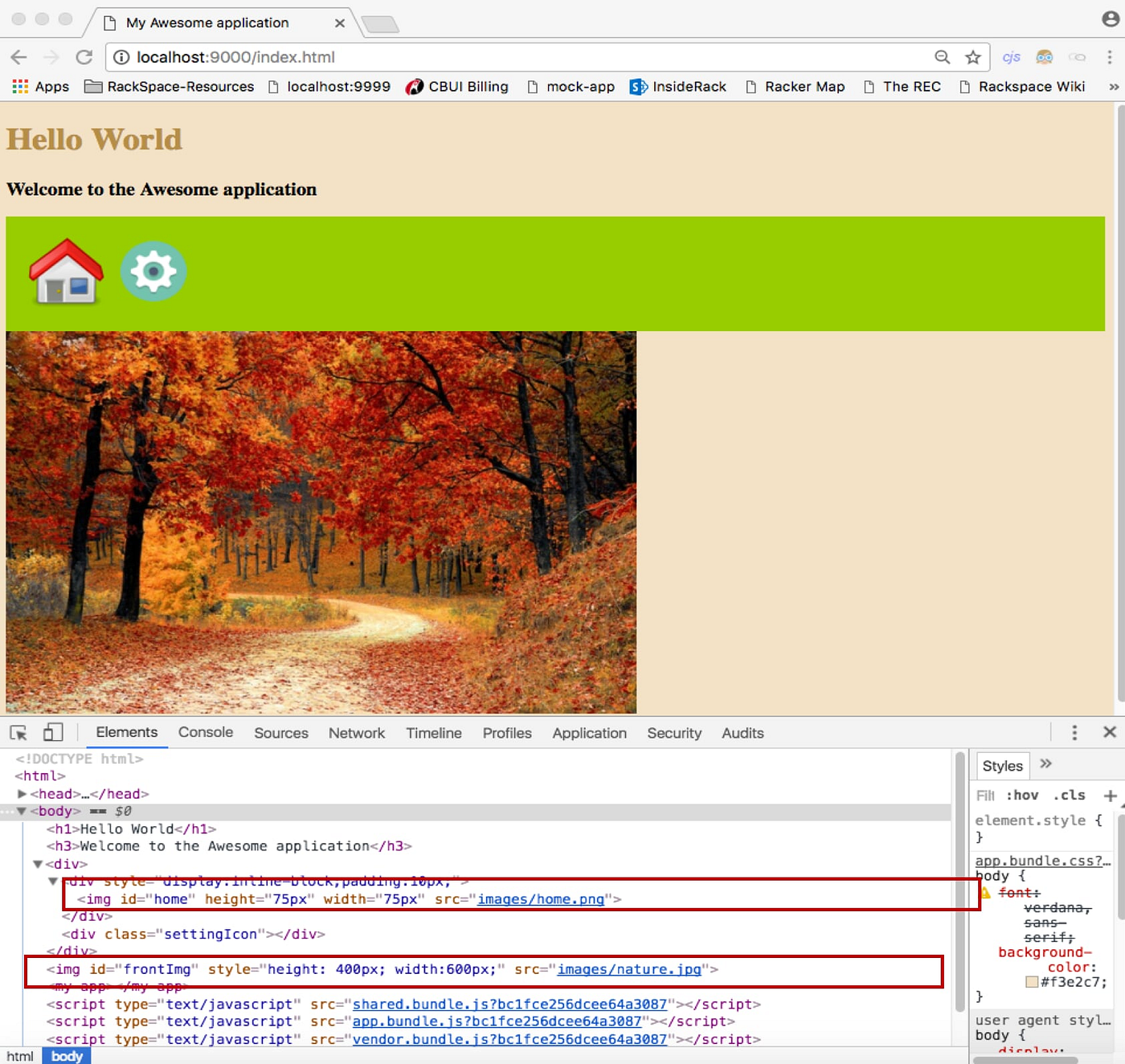Expand the head node in DOM tree
1125x1064 pixels.
pyautogui.click(x=22, y=794)
